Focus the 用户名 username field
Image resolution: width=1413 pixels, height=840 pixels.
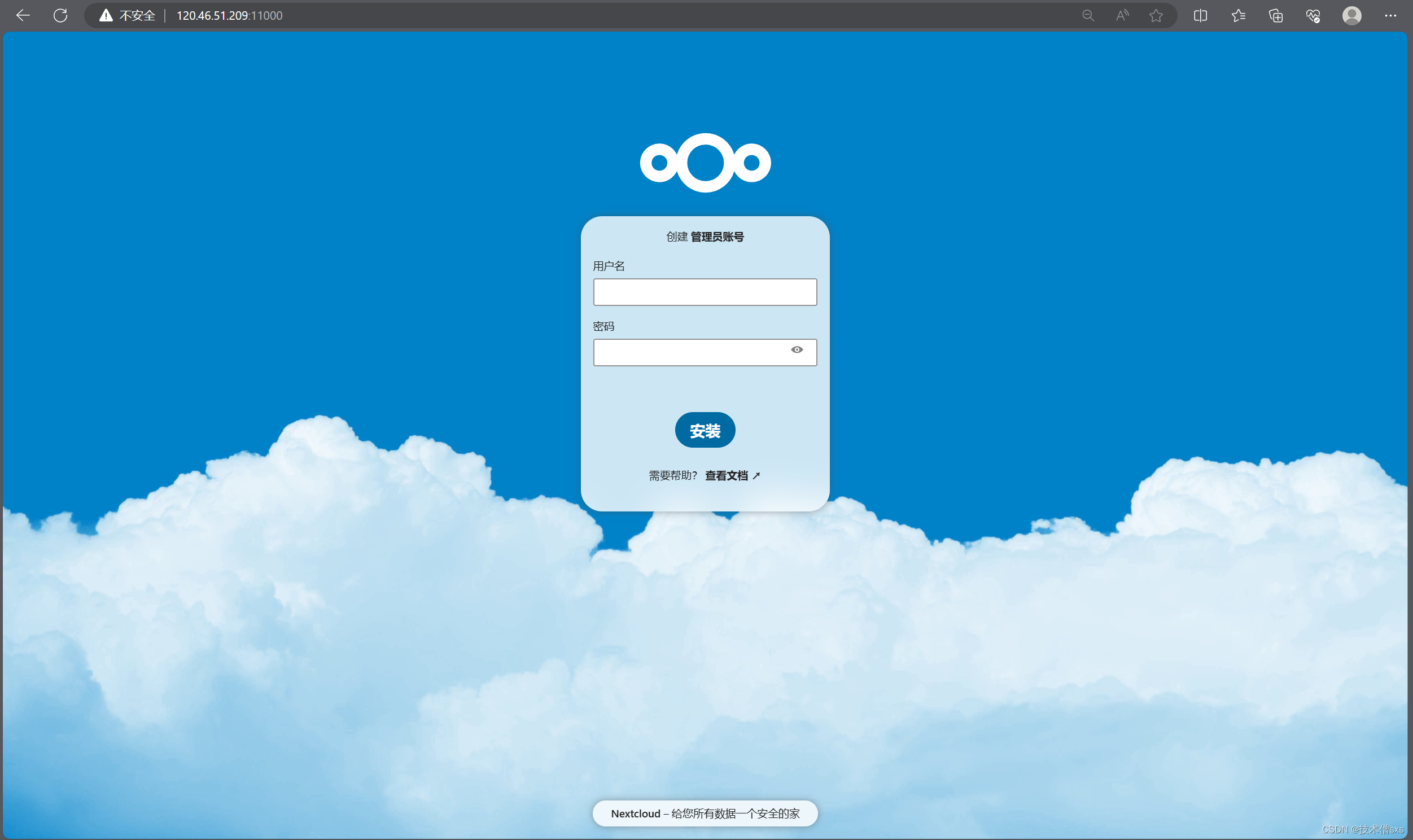pos(705,292)
